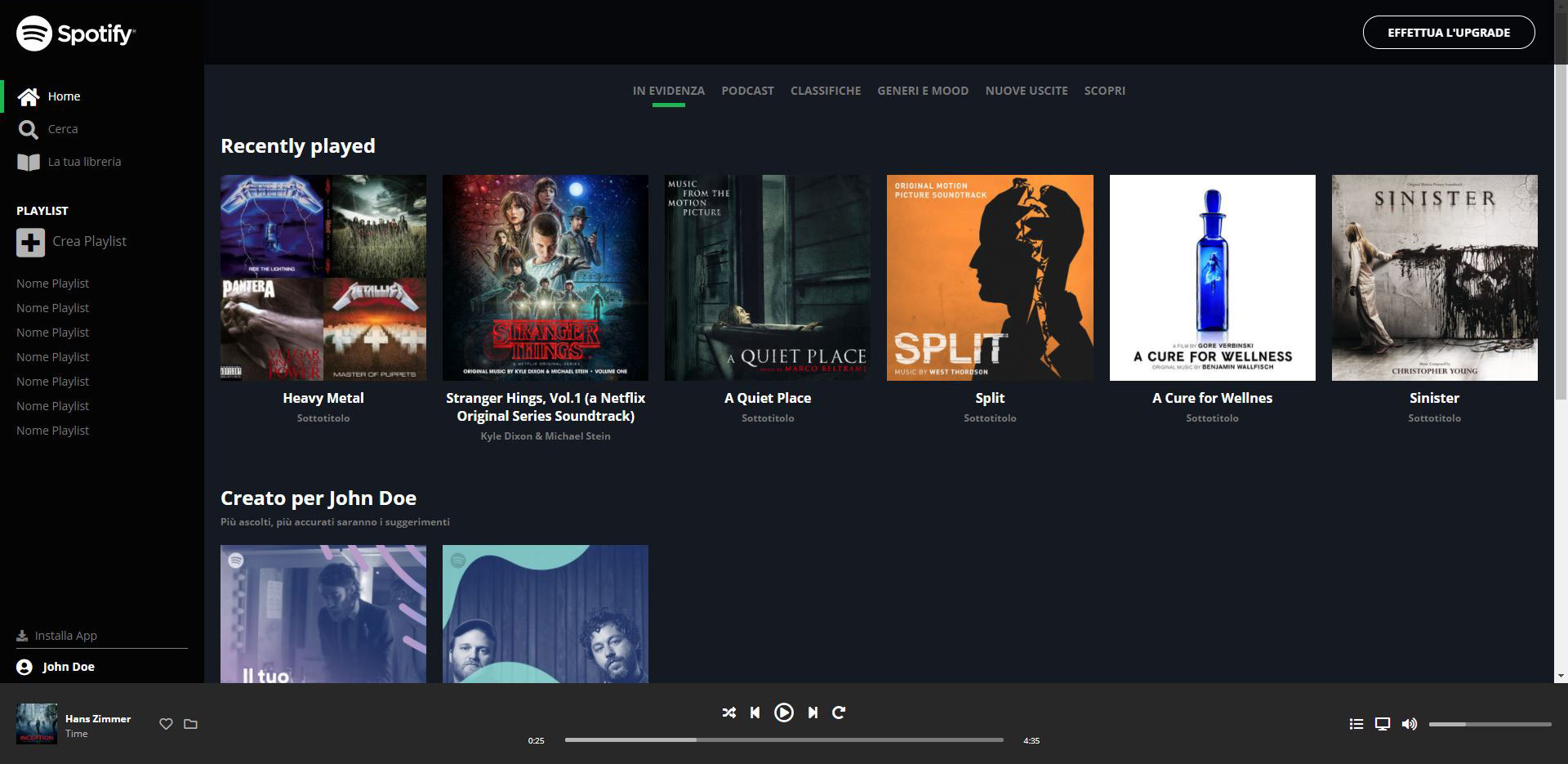Open the 'Il tuo' playlist cover
Screen dimensions: 1568x764
323,614
